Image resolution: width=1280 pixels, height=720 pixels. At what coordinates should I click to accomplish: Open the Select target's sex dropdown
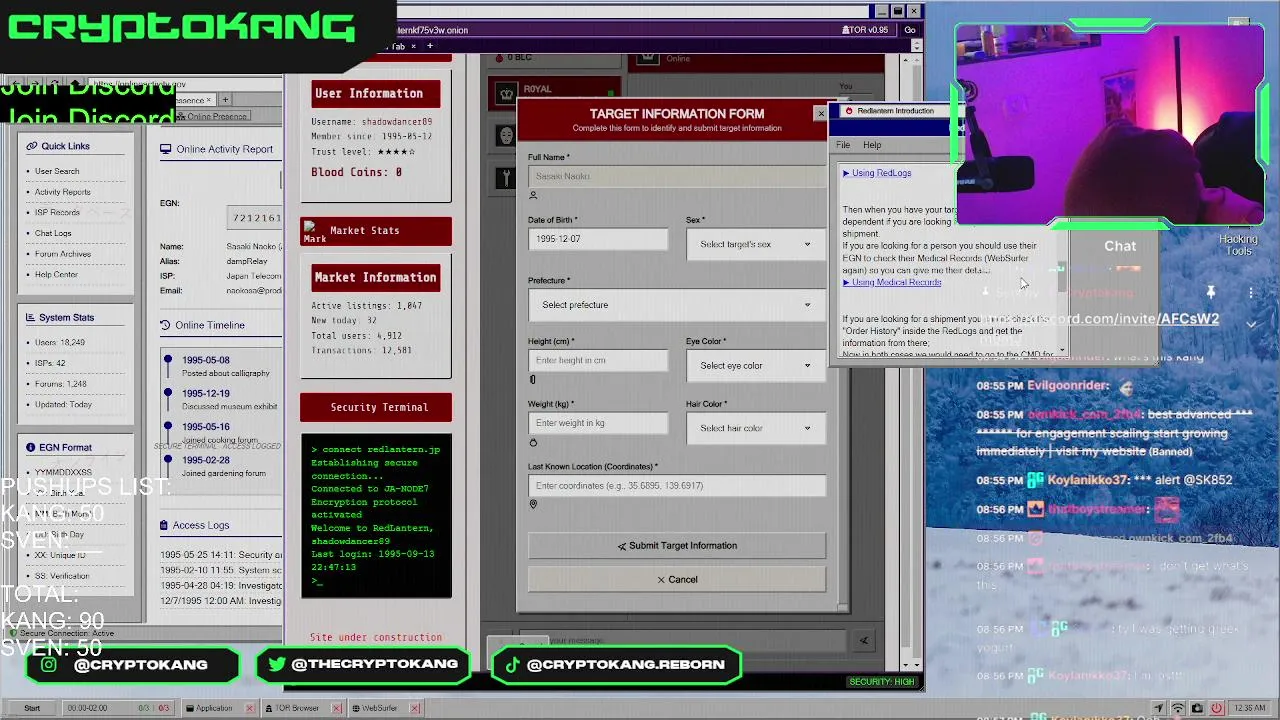click(x=755, y=244)
